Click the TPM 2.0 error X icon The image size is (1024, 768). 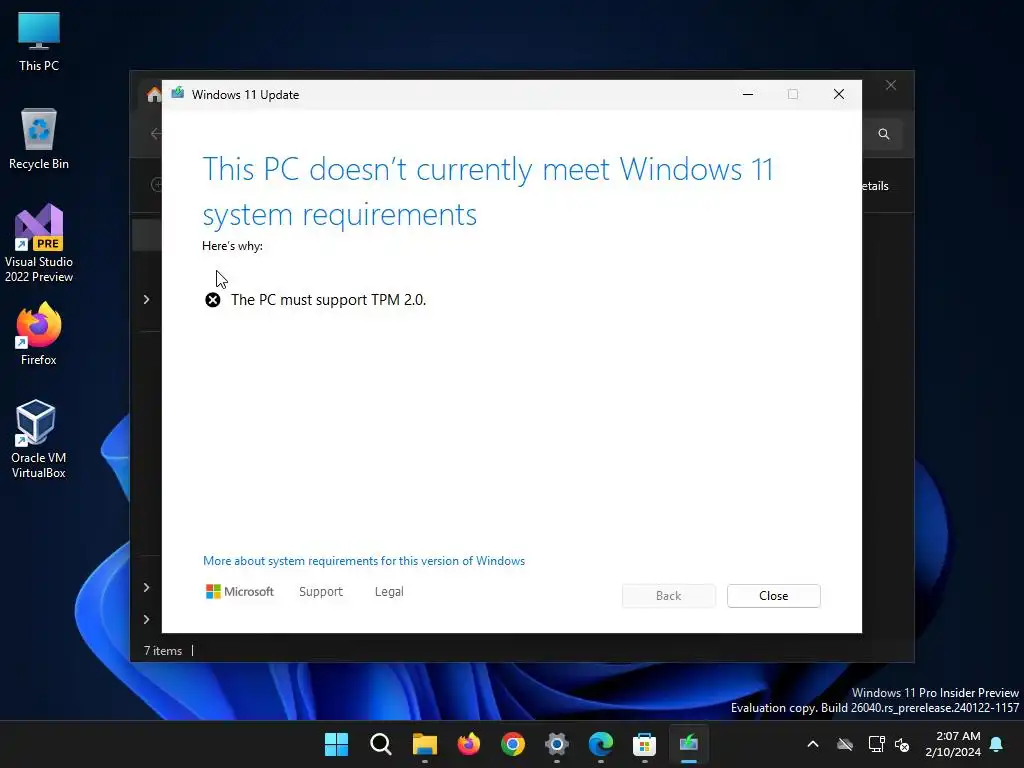coord(213,300)
